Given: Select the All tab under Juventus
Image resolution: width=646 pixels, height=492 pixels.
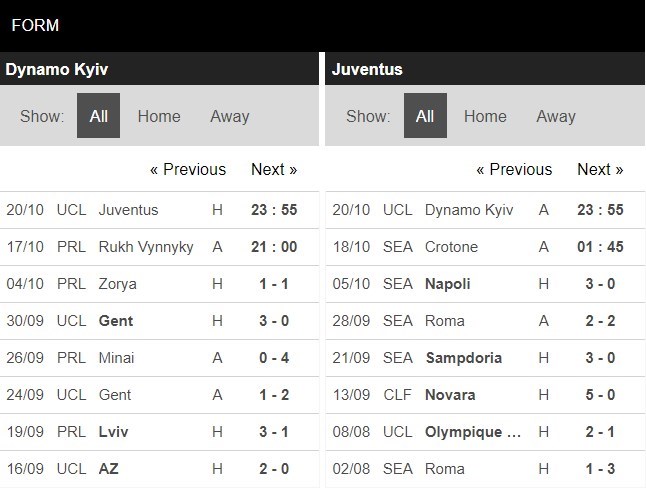Looking at the screenshot, I should (425, 116).
